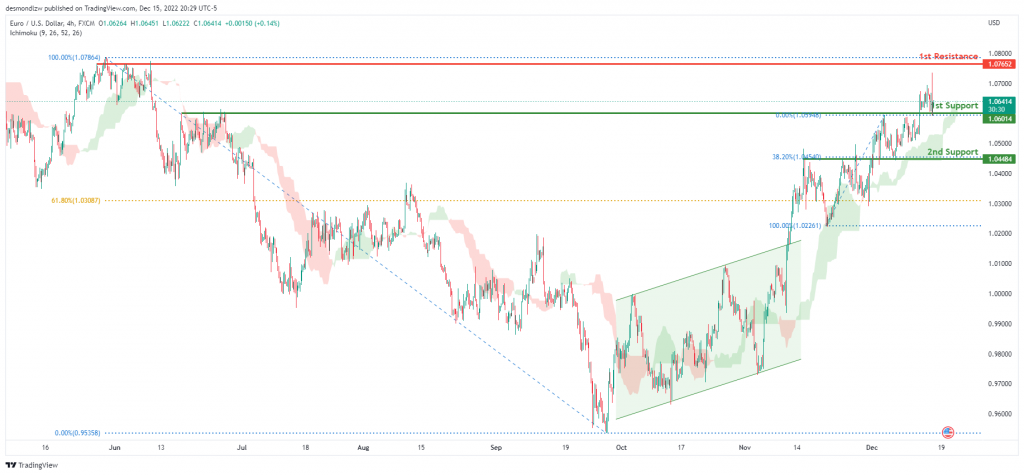Click the "Jun" date on time axis
The image size is (1024, 475).
click(115, 449)
